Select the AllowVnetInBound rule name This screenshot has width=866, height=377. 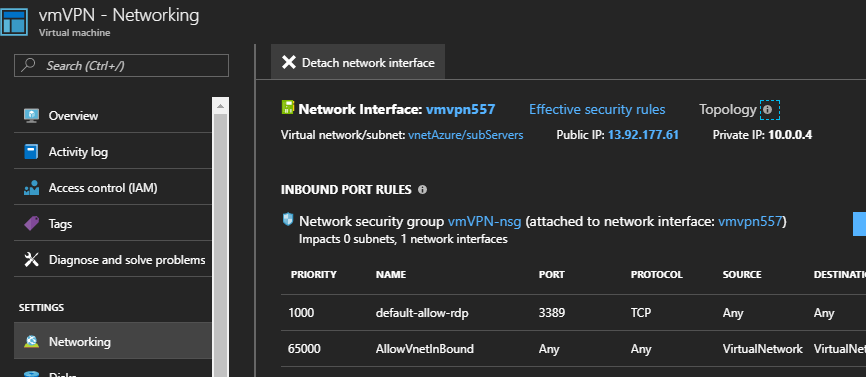424,349
